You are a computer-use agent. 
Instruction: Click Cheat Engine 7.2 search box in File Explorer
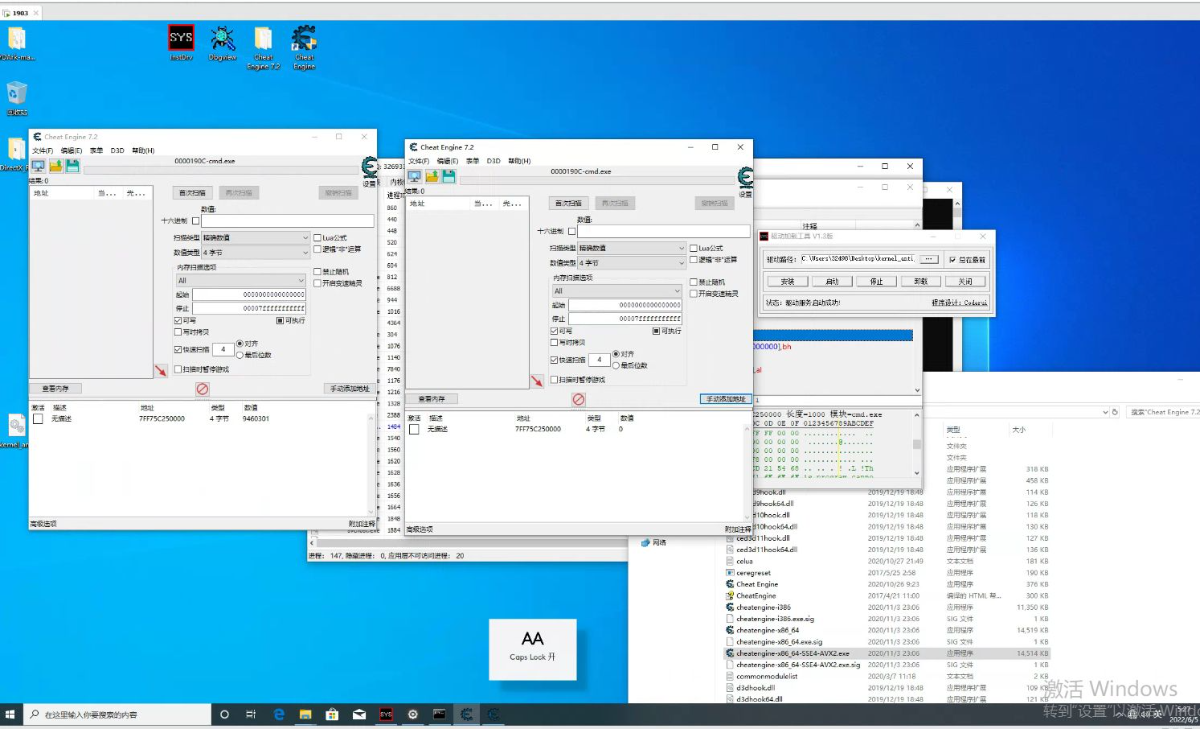(1164, 411)
